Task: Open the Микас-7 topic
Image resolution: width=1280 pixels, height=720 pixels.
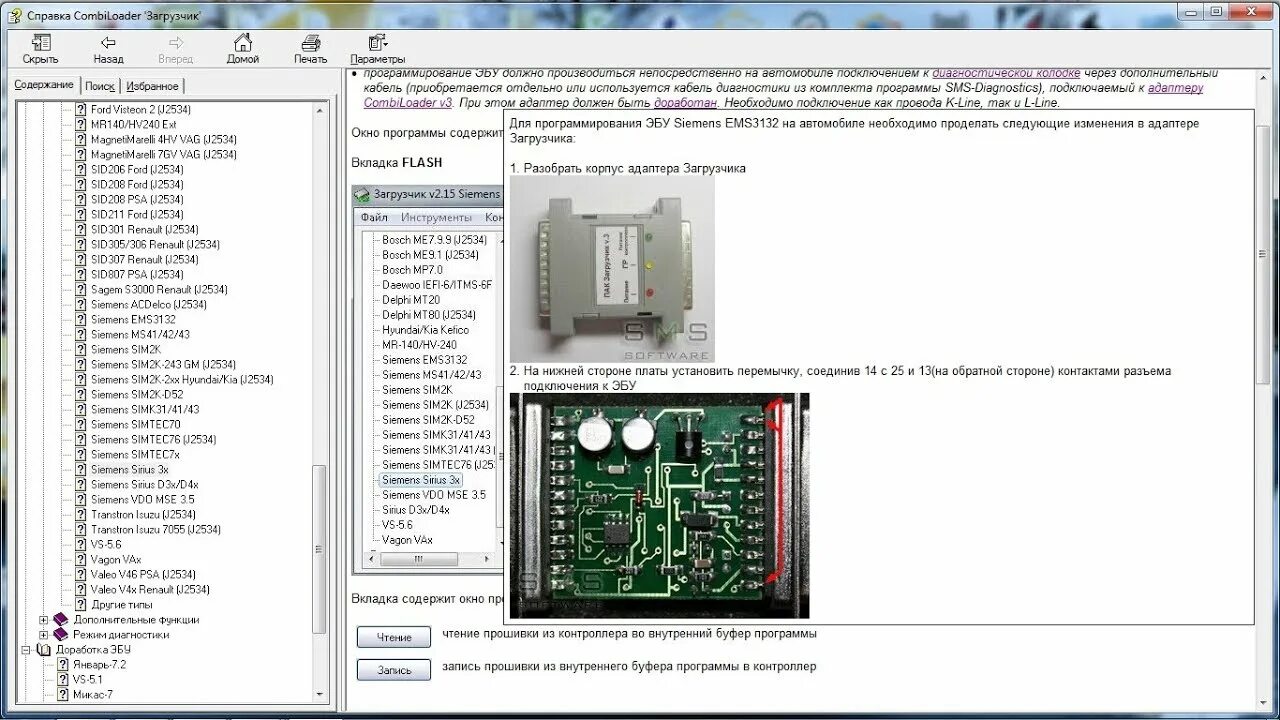Action: click(x=92, y=694)
